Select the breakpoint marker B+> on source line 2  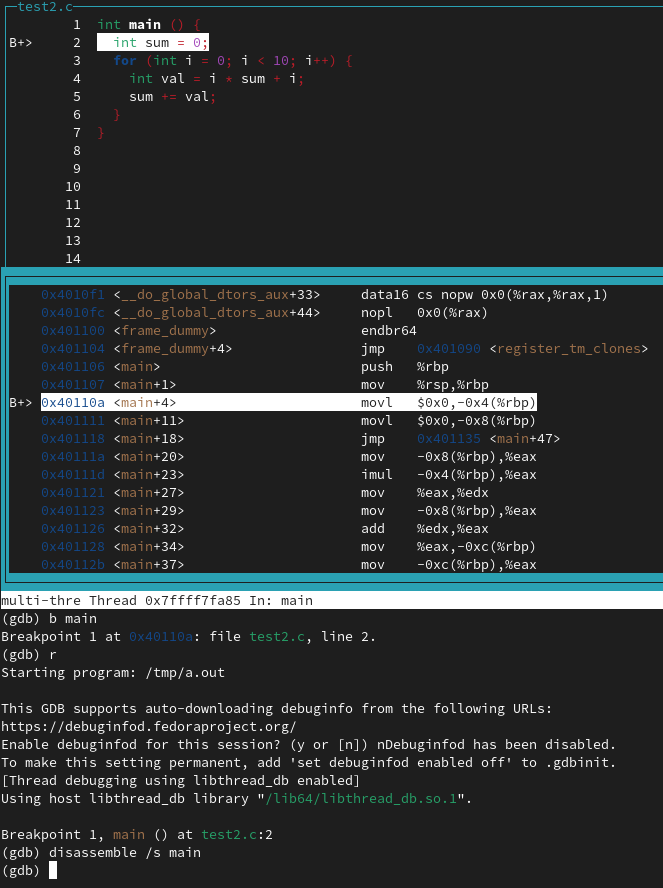(x=20, y=43)
